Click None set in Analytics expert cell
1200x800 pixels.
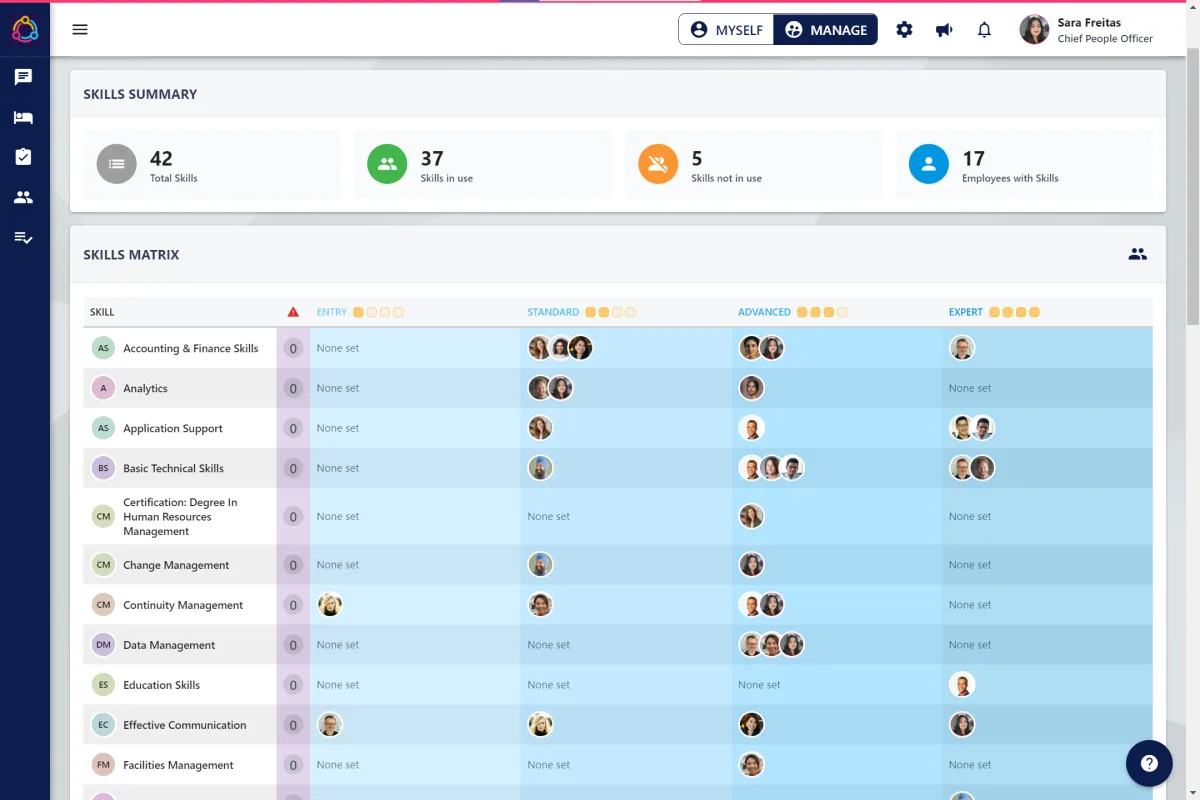coord(970,388)
